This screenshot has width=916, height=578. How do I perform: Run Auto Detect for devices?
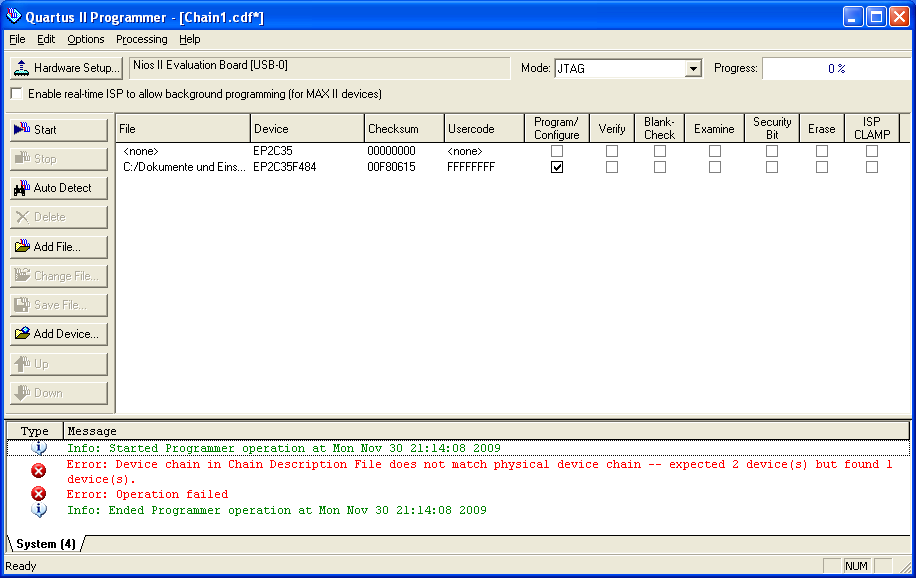coord(59,188)
